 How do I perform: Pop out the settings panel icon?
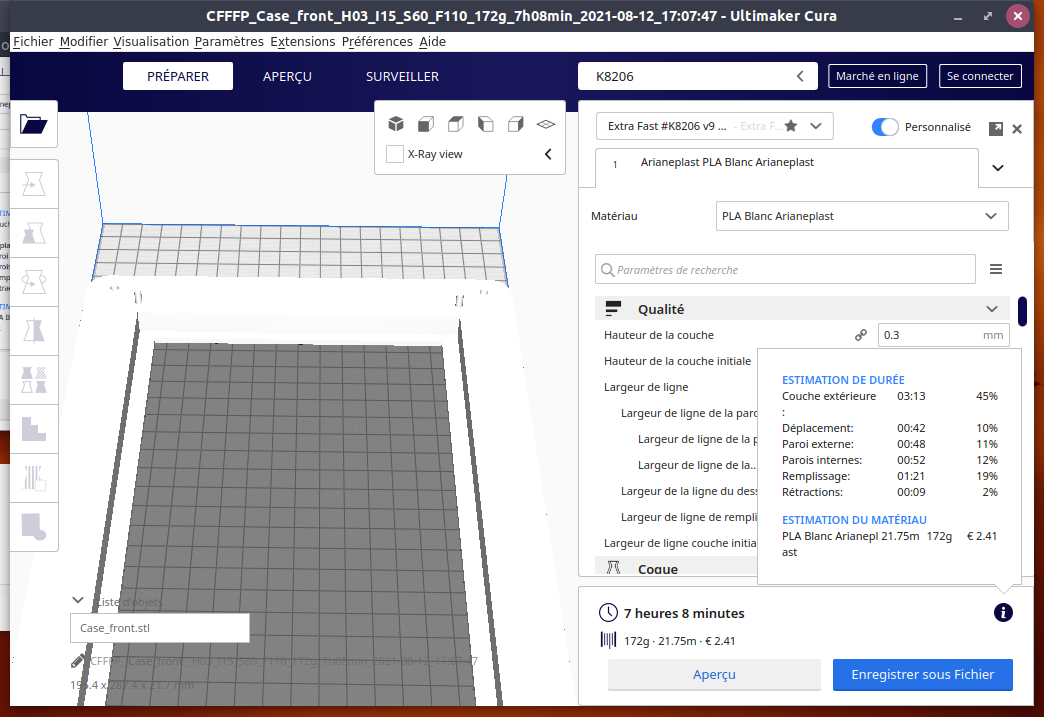tap(995, 128)
